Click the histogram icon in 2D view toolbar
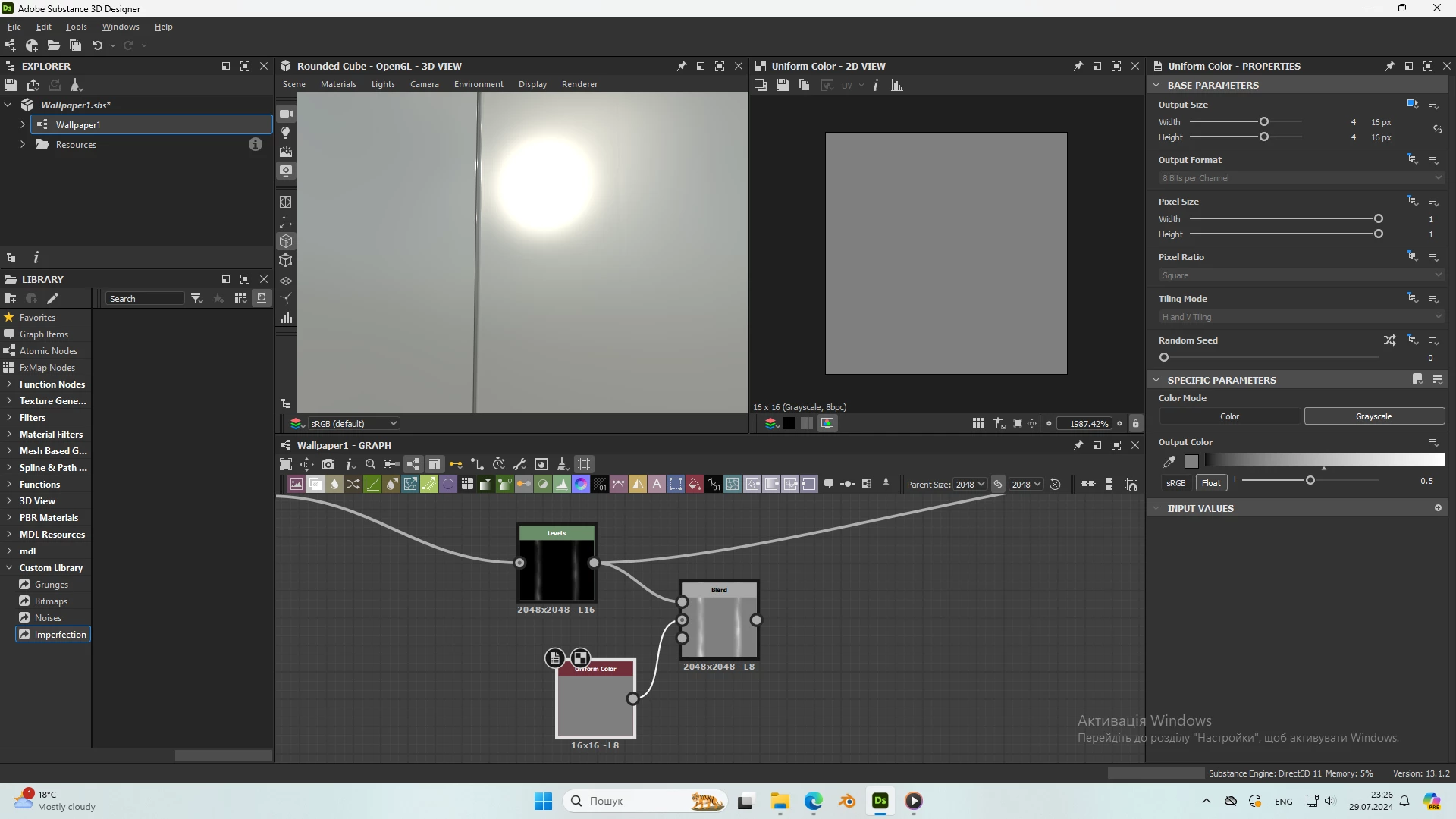The image size is (1456, 819). click(897, 86)
